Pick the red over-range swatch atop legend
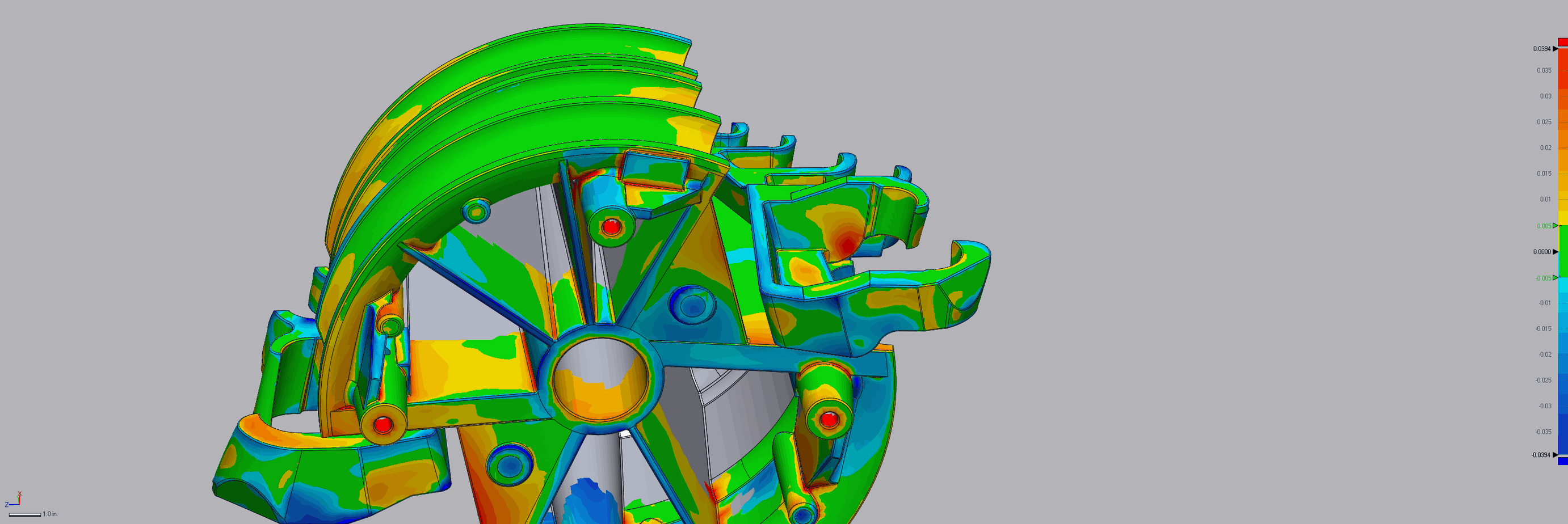Viewport: 1568px width, 524px height. click(x=1562, y=41)
